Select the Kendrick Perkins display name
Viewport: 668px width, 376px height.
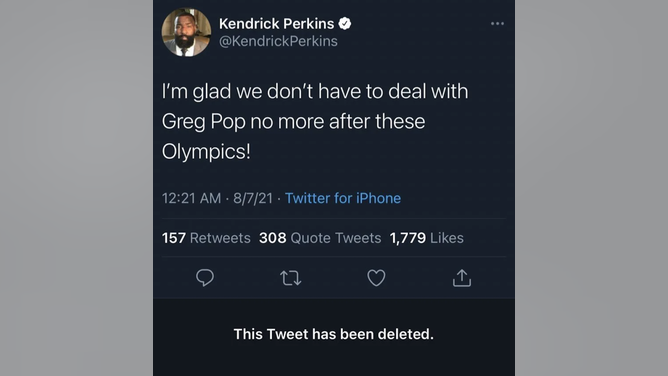click(276, 23)
